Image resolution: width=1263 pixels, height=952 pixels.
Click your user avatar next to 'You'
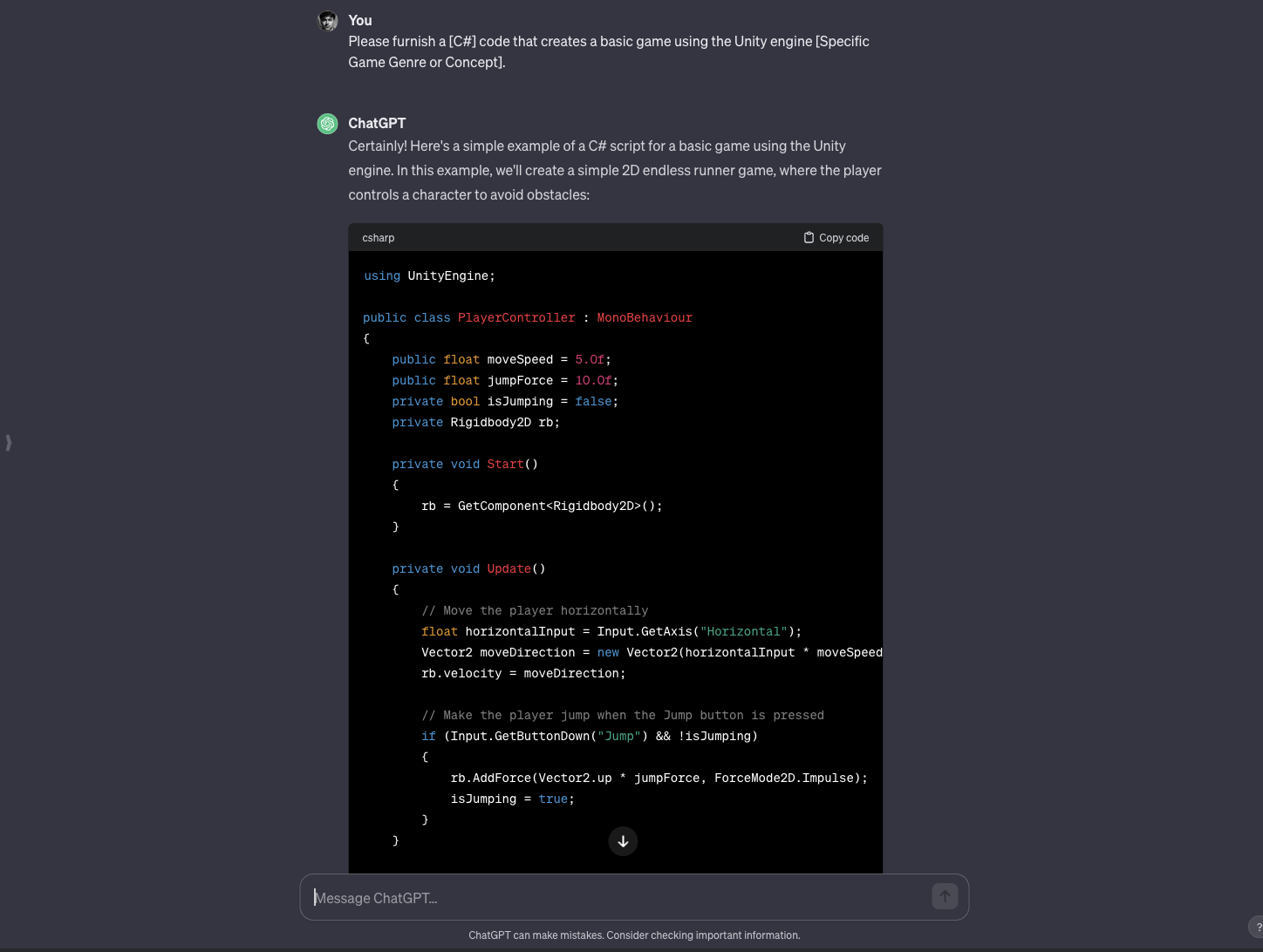click(x=327, y=21)
